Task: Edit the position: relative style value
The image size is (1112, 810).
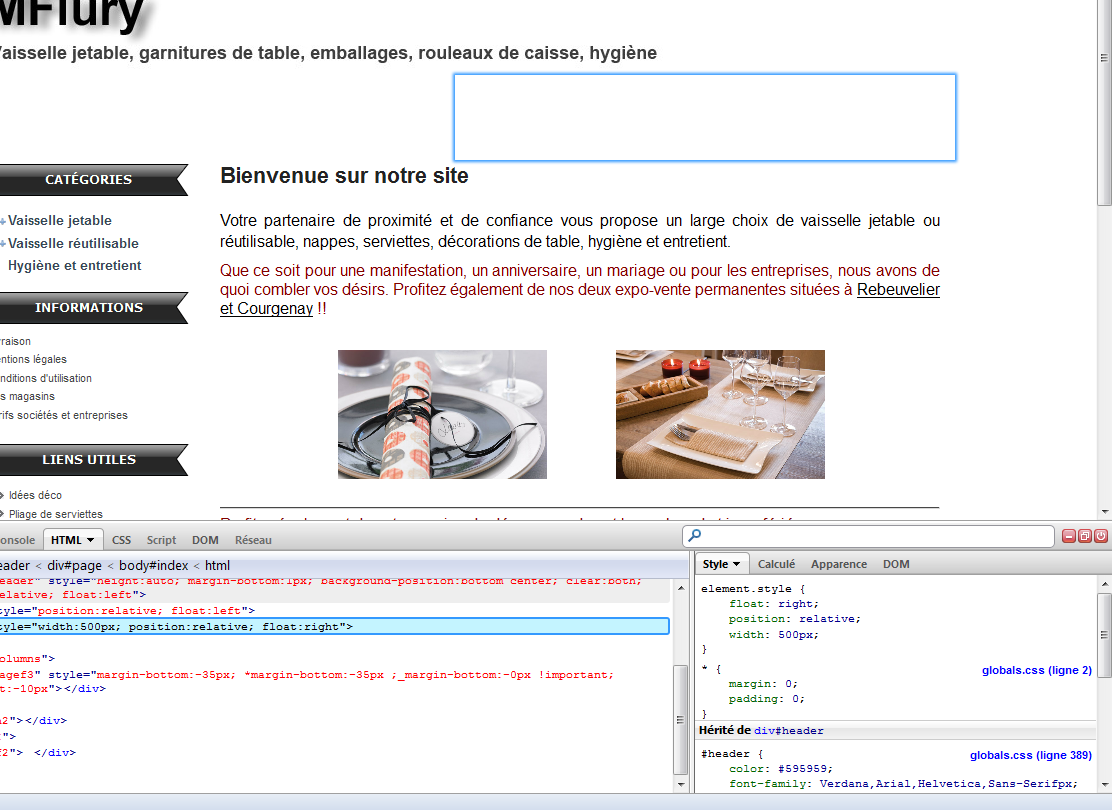Action: [x=830, y=618]
